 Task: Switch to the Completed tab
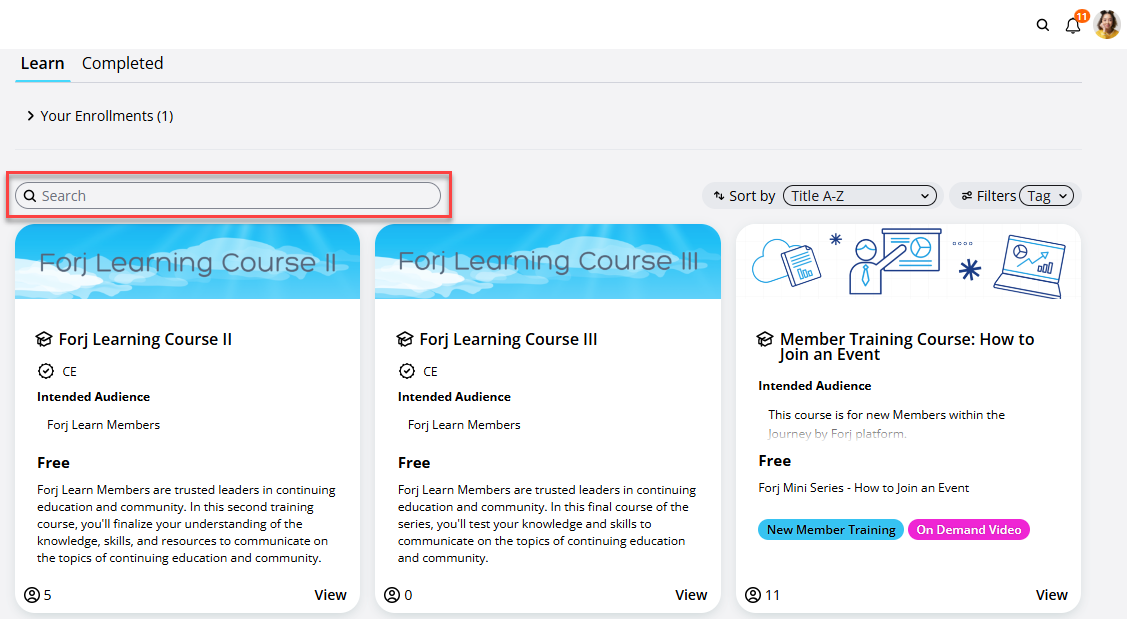coord(122,63)
